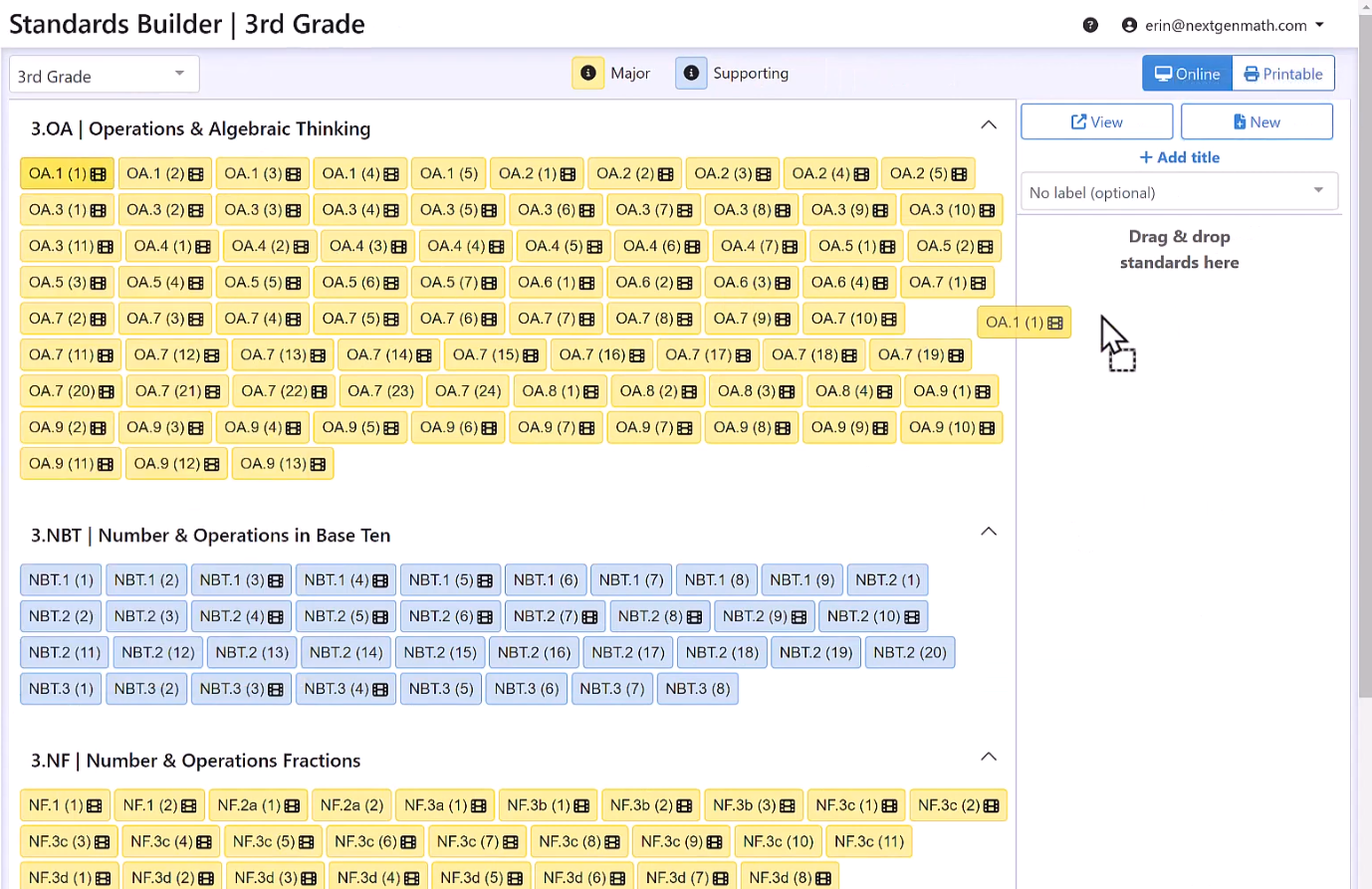Switch to the Online tab
Viewport: 1372px width, 889px height.
pos(1187,73)
